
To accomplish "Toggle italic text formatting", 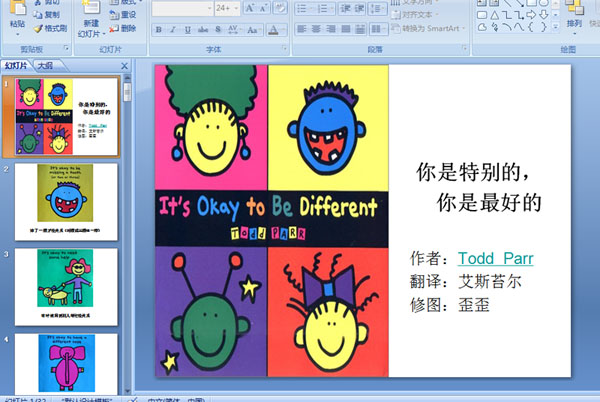I will click(x=172, y=30).
